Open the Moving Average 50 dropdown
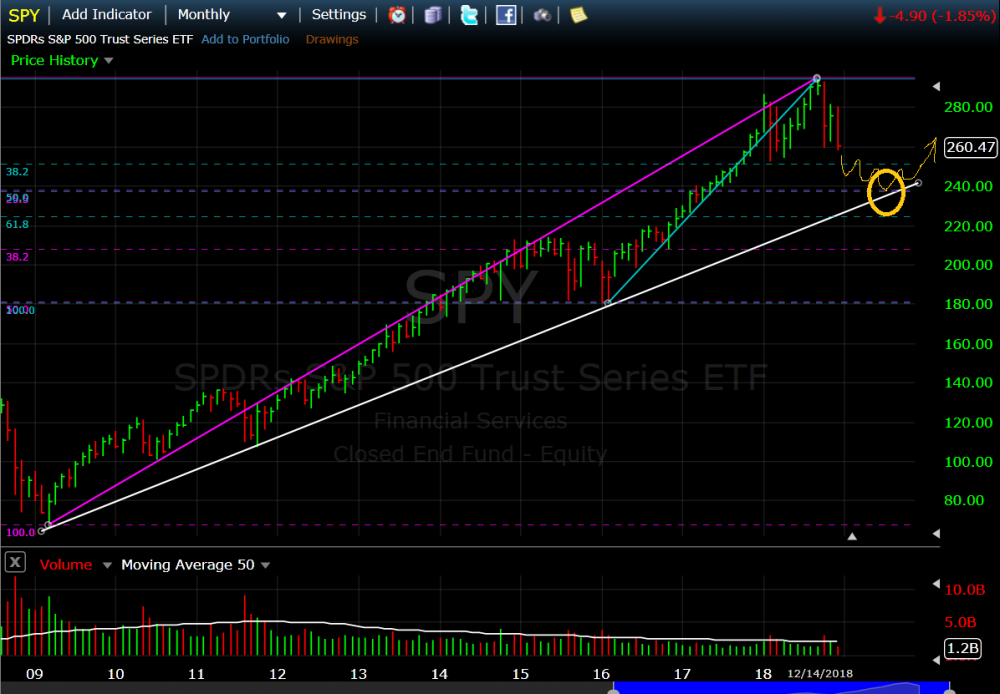Viewport: 1000px width, 694px height. pos(265,565)
